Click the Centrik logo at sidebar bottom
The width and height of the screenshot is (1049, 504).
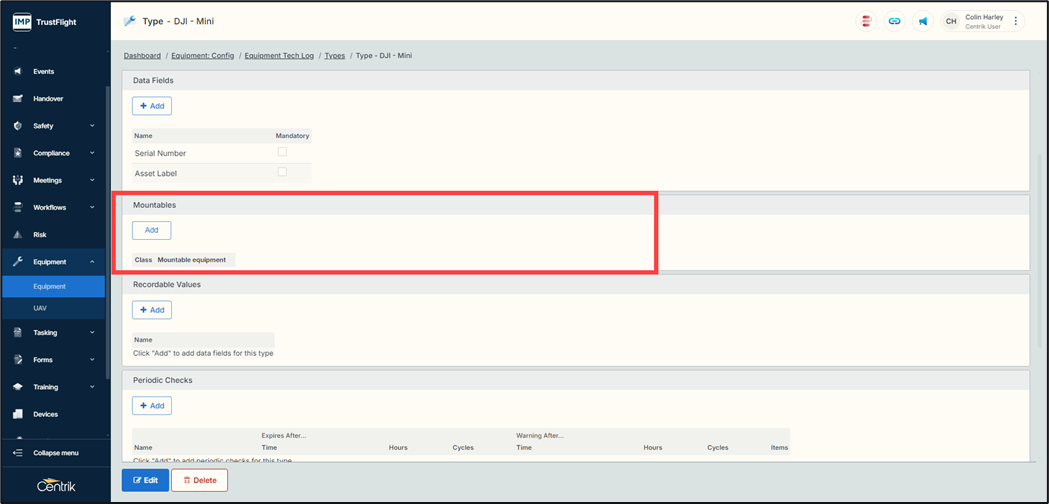tap(56, 487)
